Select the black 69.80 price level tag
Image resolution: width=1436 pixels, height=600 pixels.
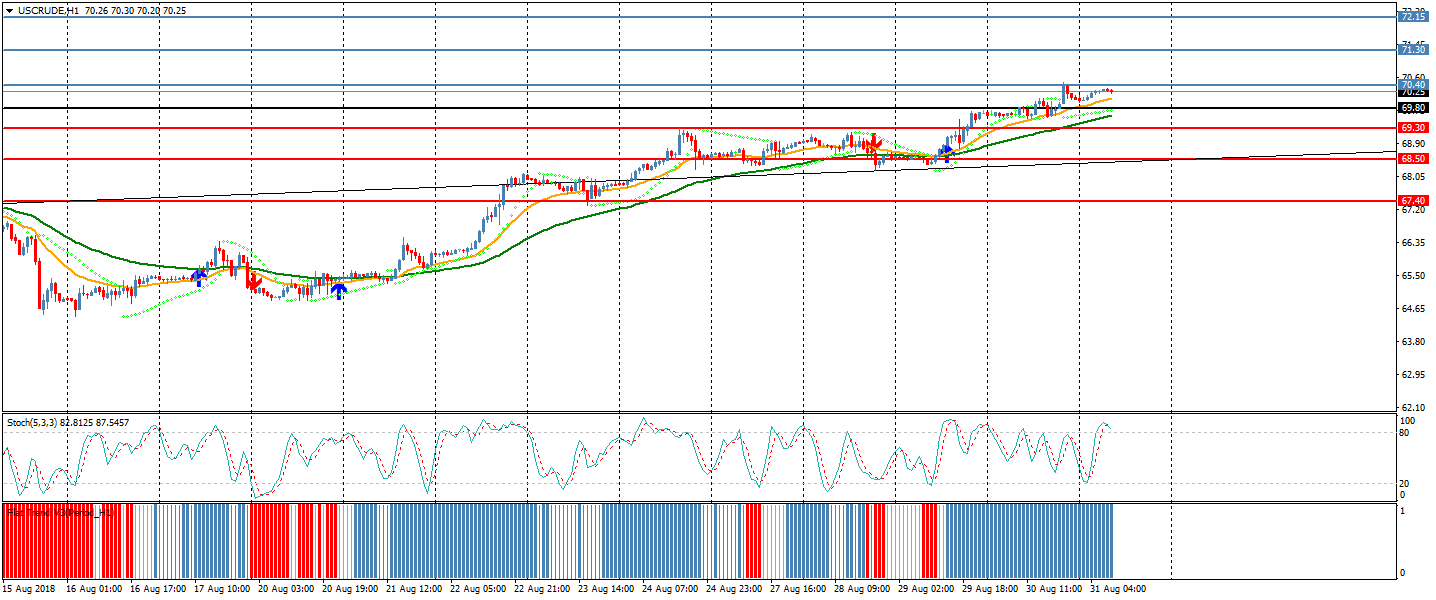(x=1413, y=108)
